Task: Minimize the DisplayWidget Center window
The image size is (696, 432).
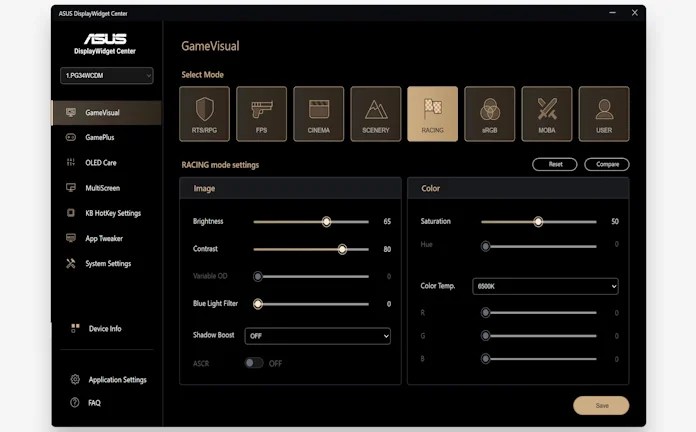Action: coord(613,13)
